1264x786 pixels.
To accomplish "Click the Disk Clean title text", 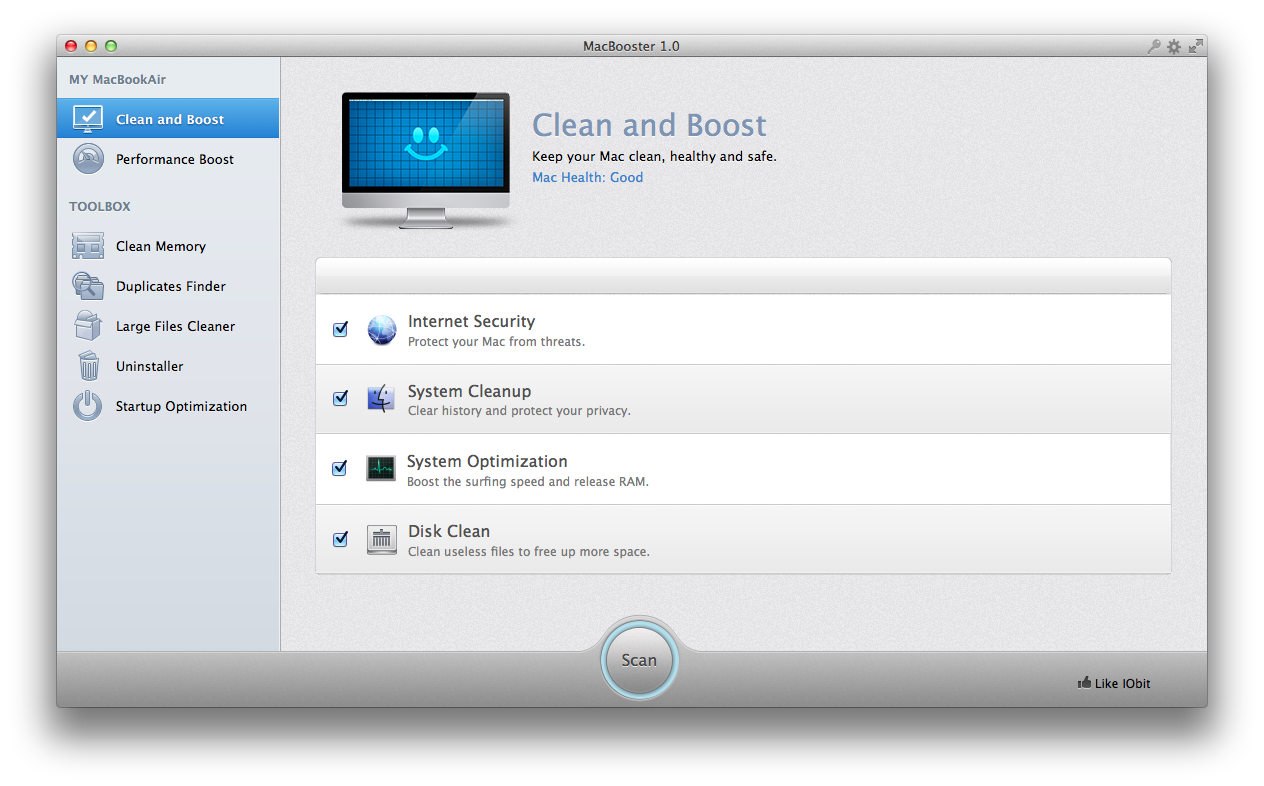I will [x=449, y=531].
